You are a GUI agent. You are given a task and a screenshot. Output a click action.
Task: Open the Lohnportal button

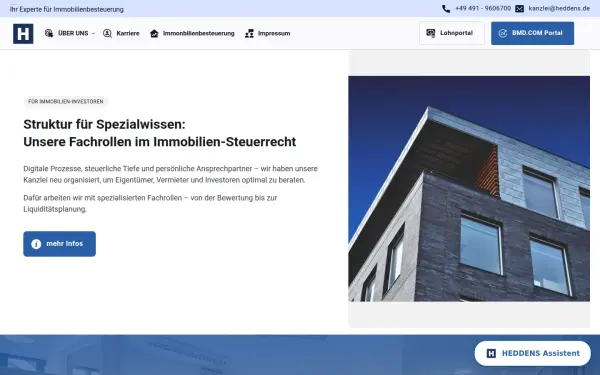click(452, 33)
